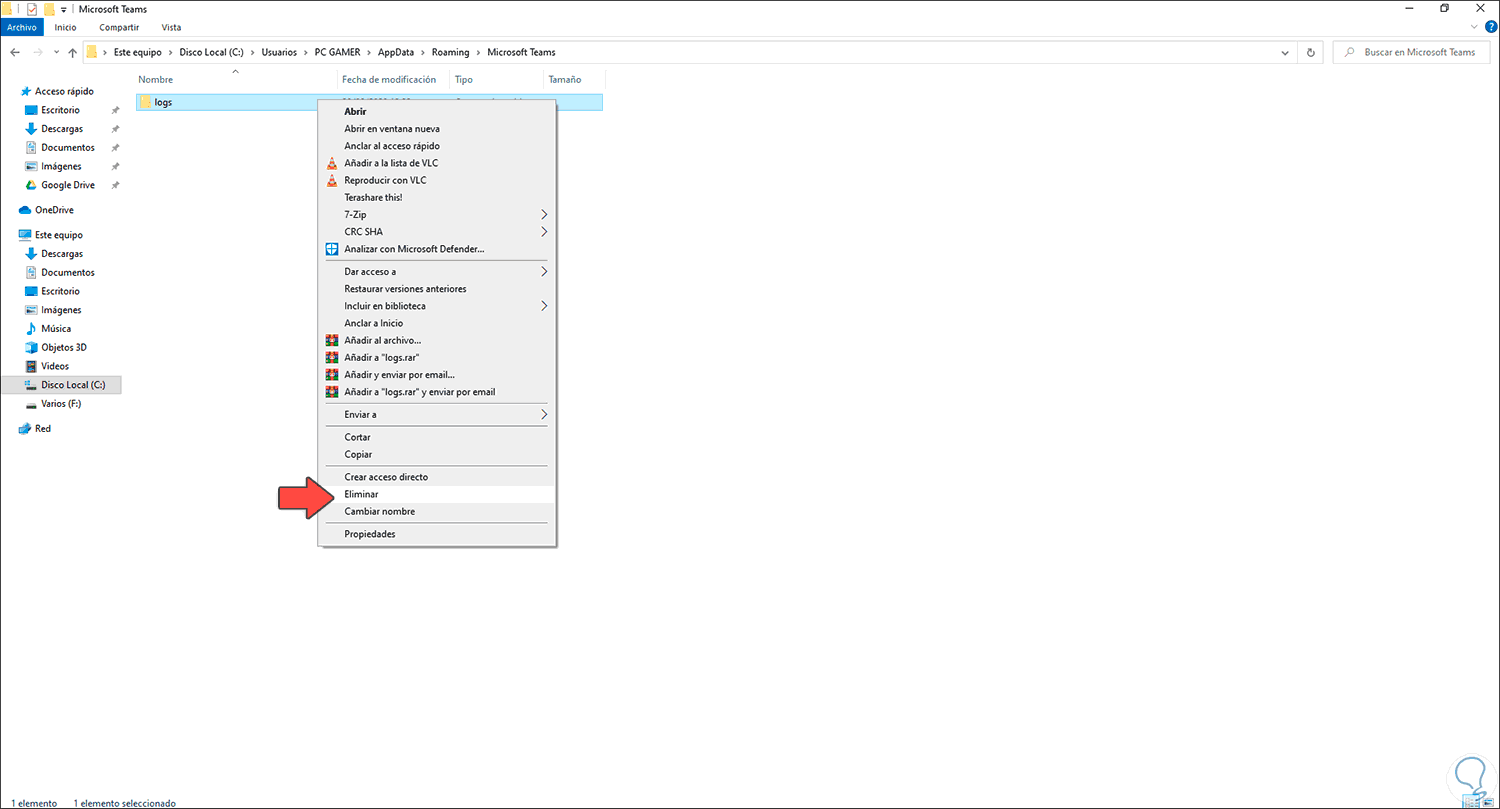Image resolution: width=1500 pixels, height=809 pixels.
Task: Switch to the Compartir ribbon tab
Action: tap(120, 27)
